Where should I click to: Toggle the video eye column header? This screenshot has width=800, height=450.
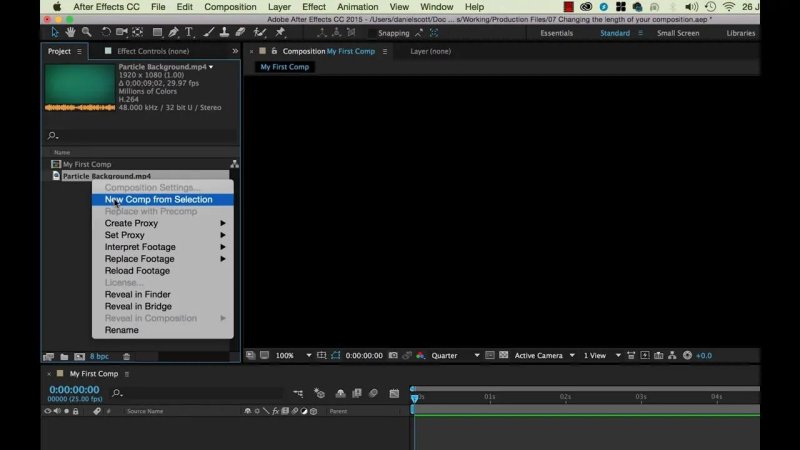[x=47, y=411]
